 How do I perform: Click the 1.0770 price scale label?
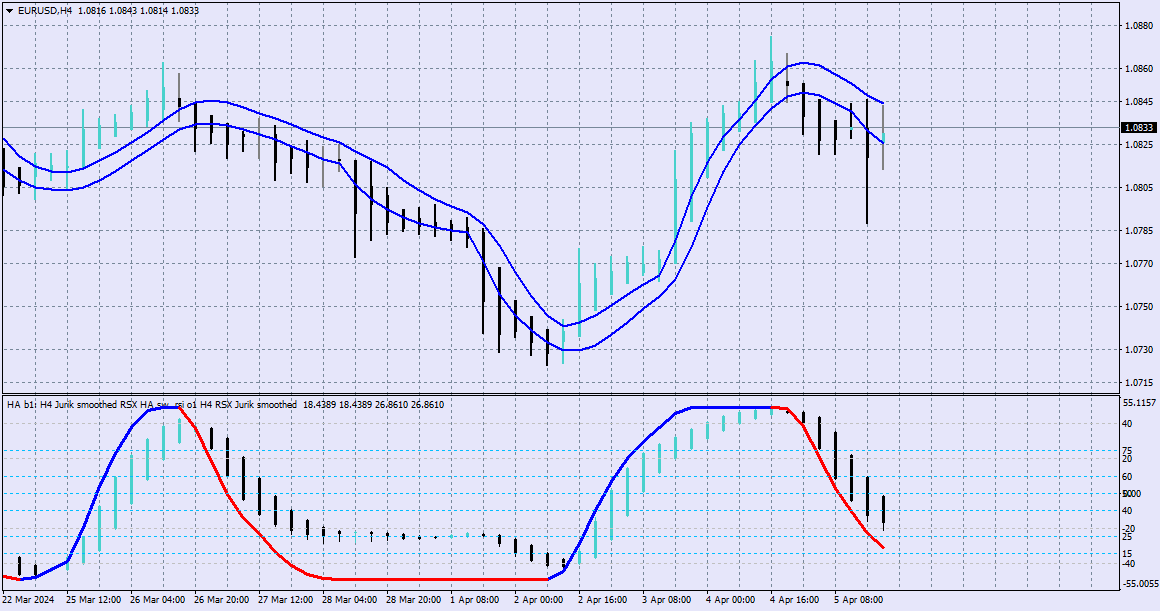click(1139, 263)
